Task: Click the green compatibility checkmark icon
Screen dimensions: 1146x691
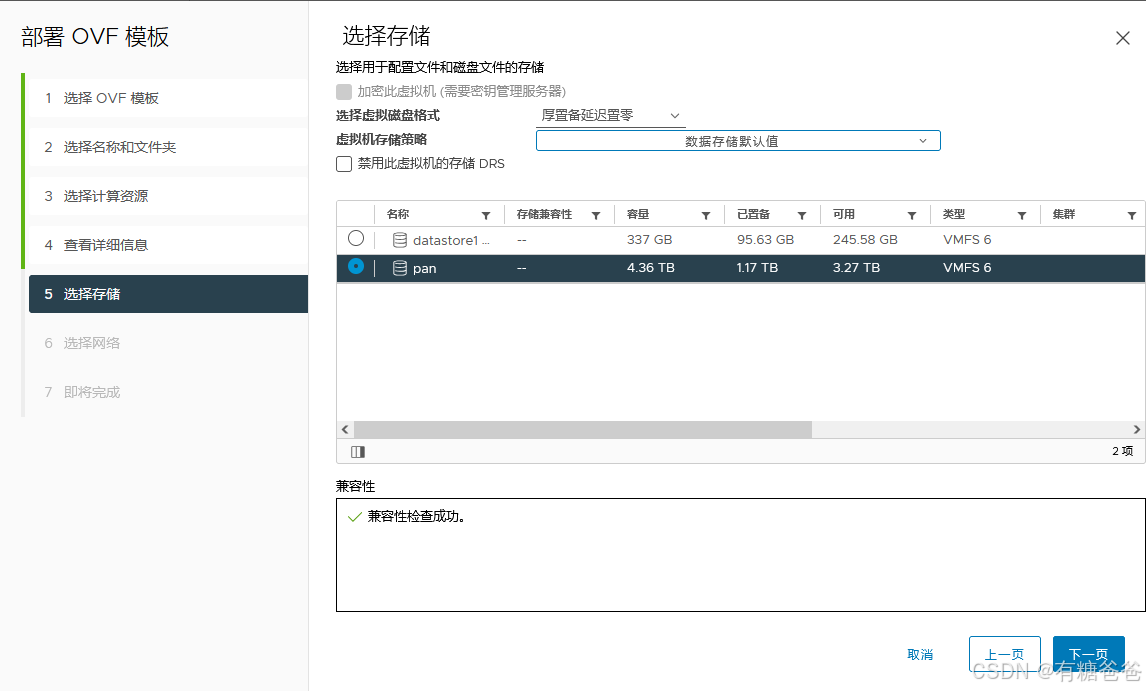Action: pos(354,517)
